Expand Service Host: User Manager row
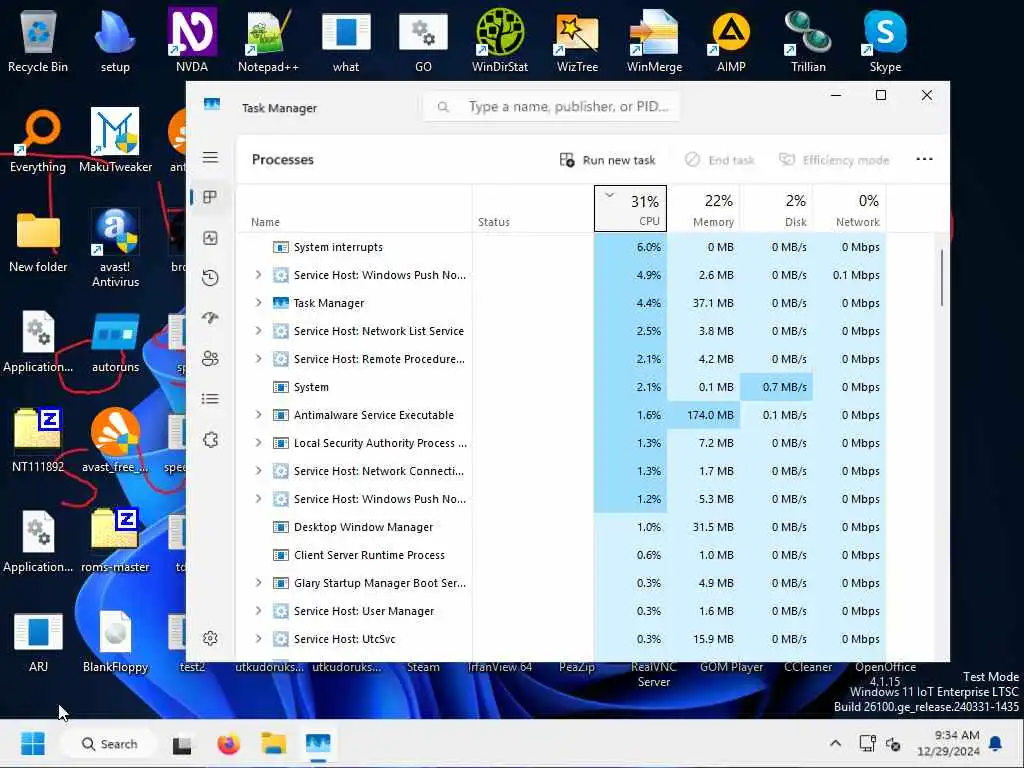 point(258,611)
